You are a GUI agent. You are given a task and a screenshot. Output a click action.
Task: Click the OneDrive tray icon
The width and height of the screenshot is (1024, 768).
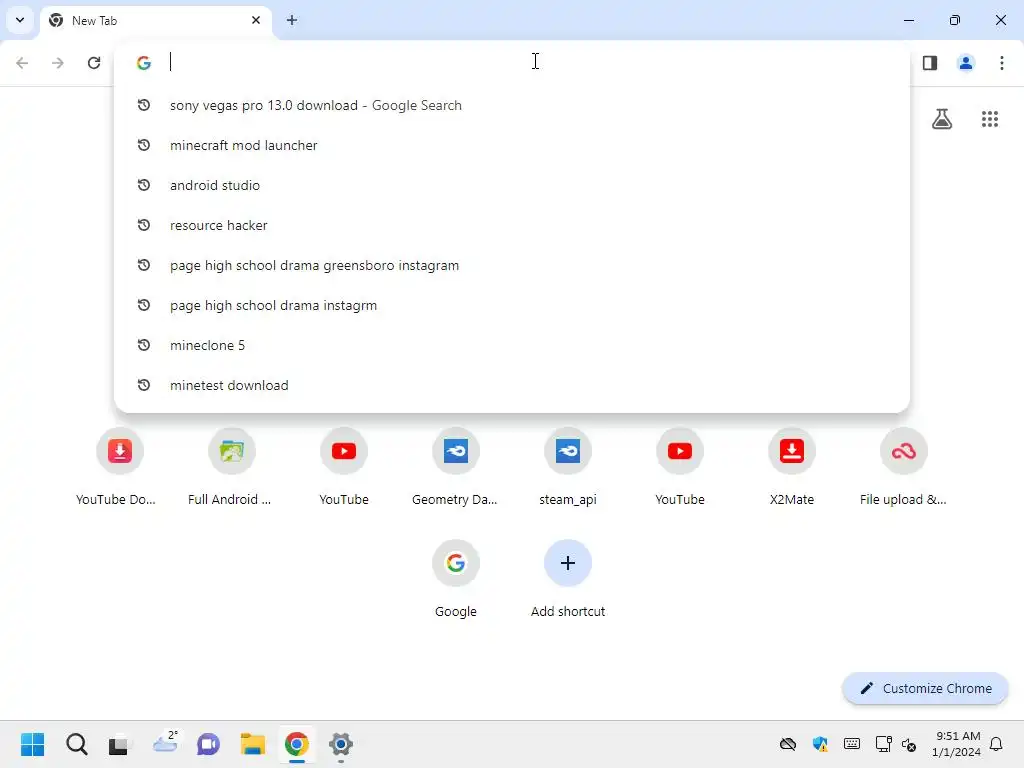788,744
